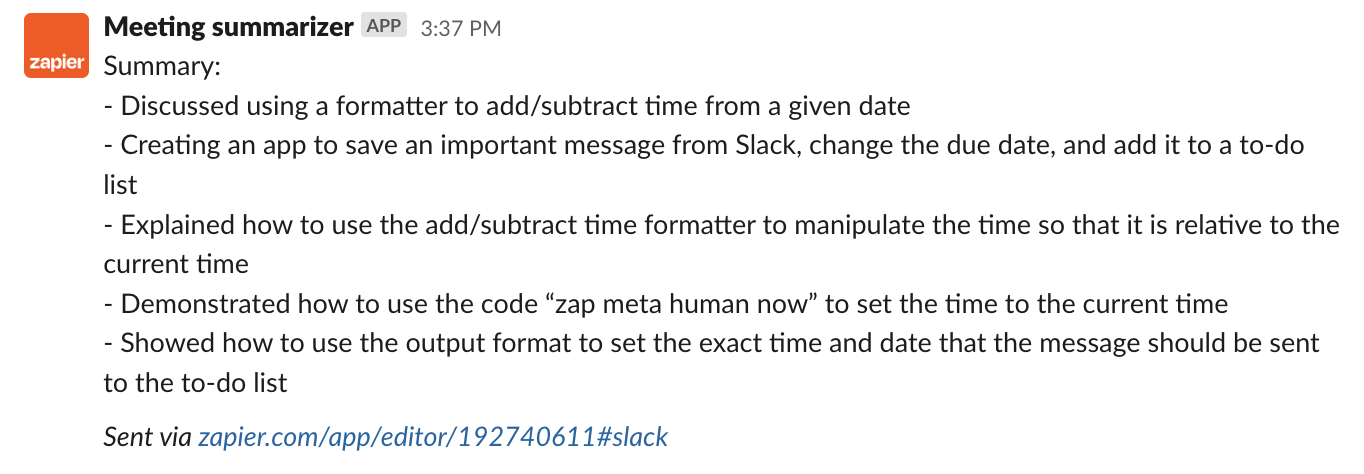Click the italic 'Sent via' text

148,437
